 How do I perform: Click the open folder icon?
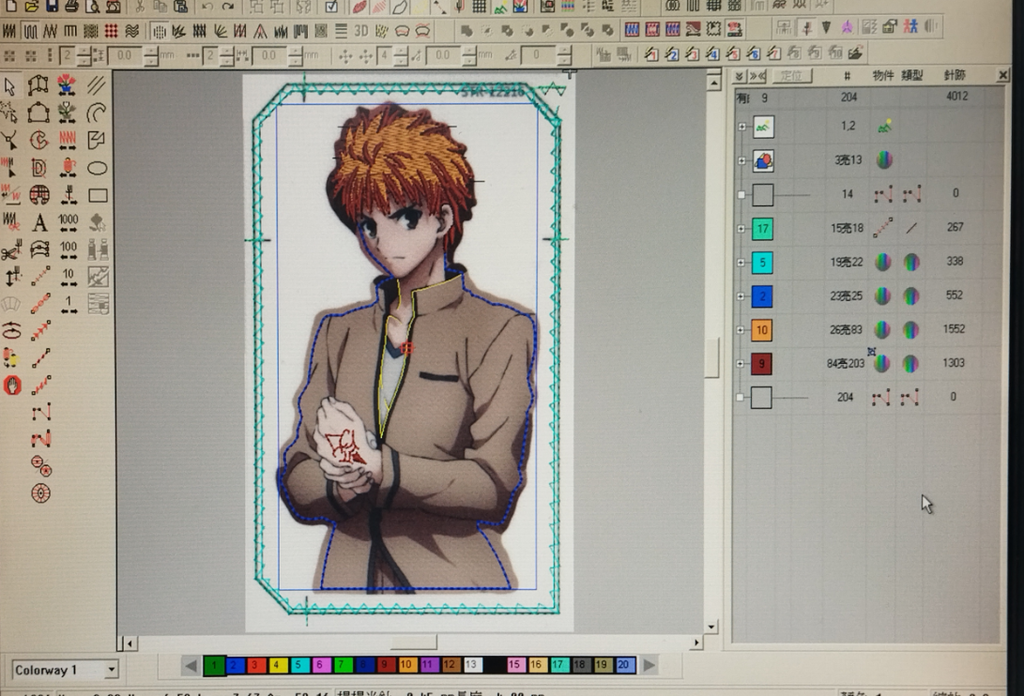(31, 6)
